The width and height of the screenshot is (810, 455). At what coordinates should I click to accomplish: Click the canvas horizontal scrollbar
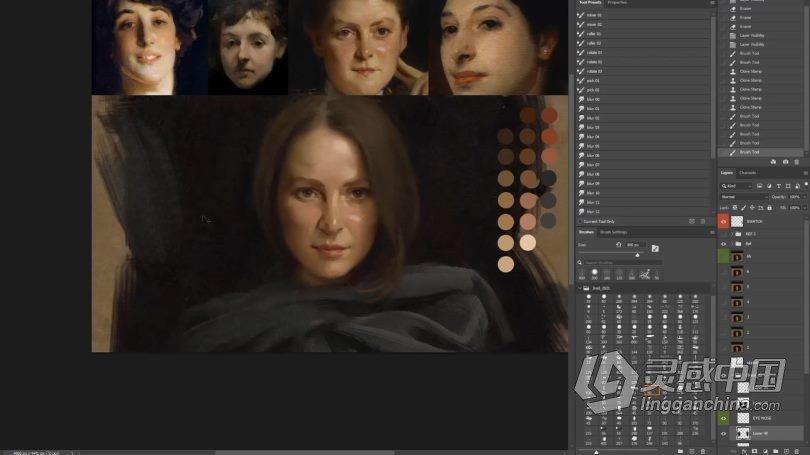pos(305,452)
